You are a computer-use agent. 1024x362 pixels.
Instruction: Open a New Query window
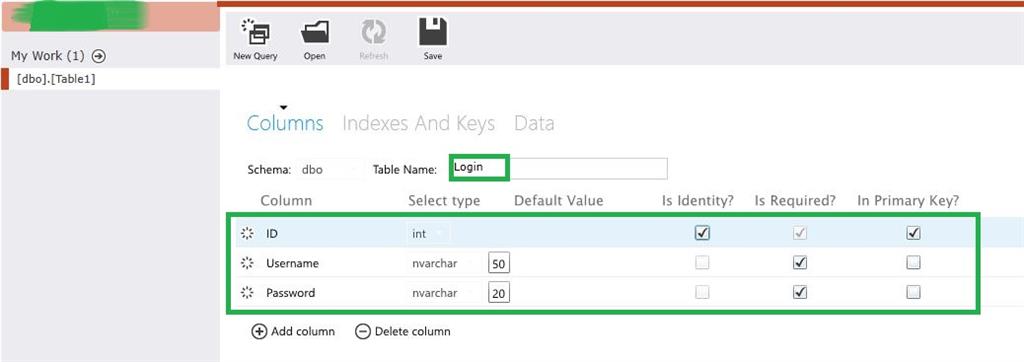255,32
